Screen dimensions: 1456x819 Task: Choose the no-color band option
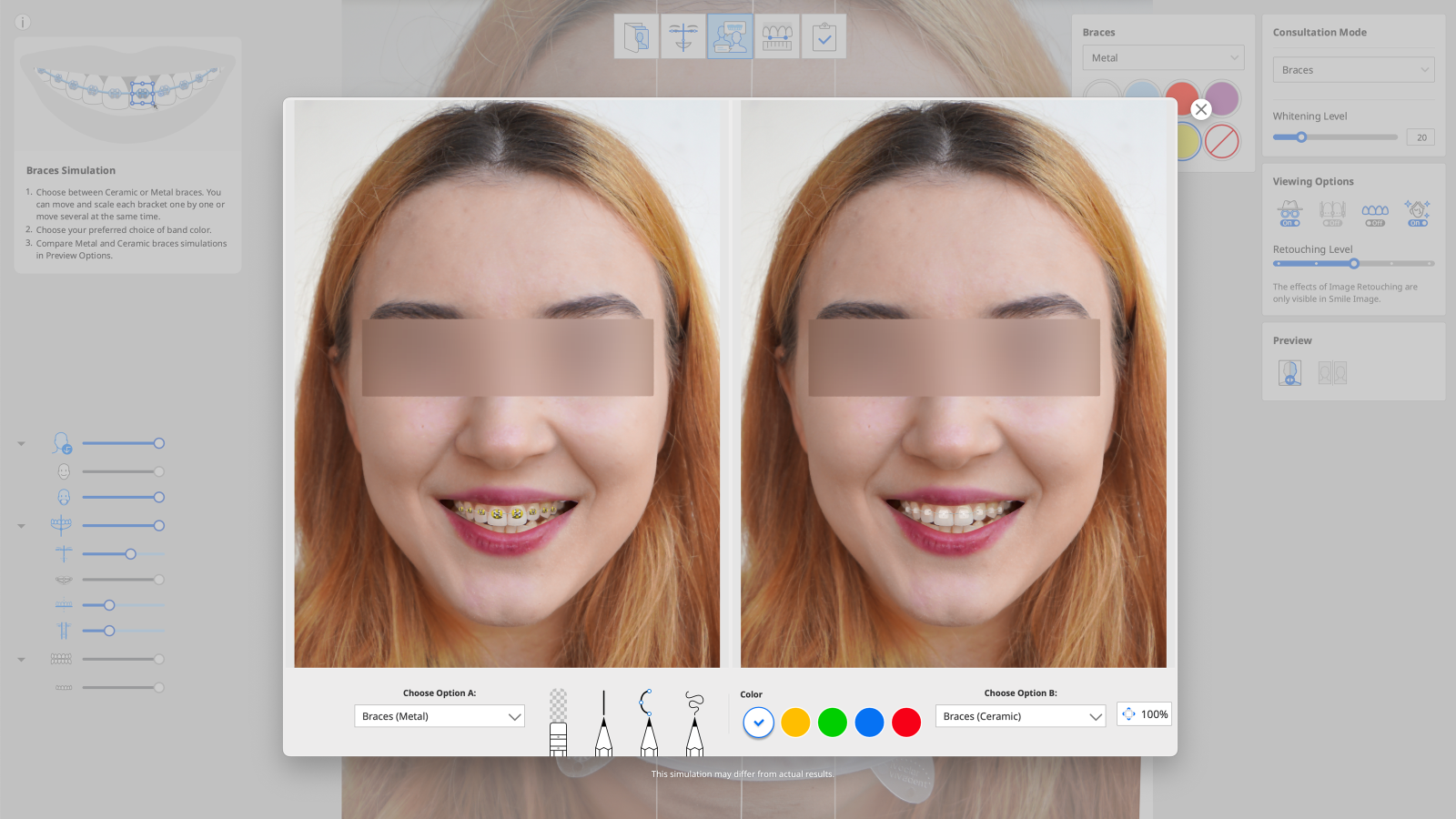[x=1221, y=142]
